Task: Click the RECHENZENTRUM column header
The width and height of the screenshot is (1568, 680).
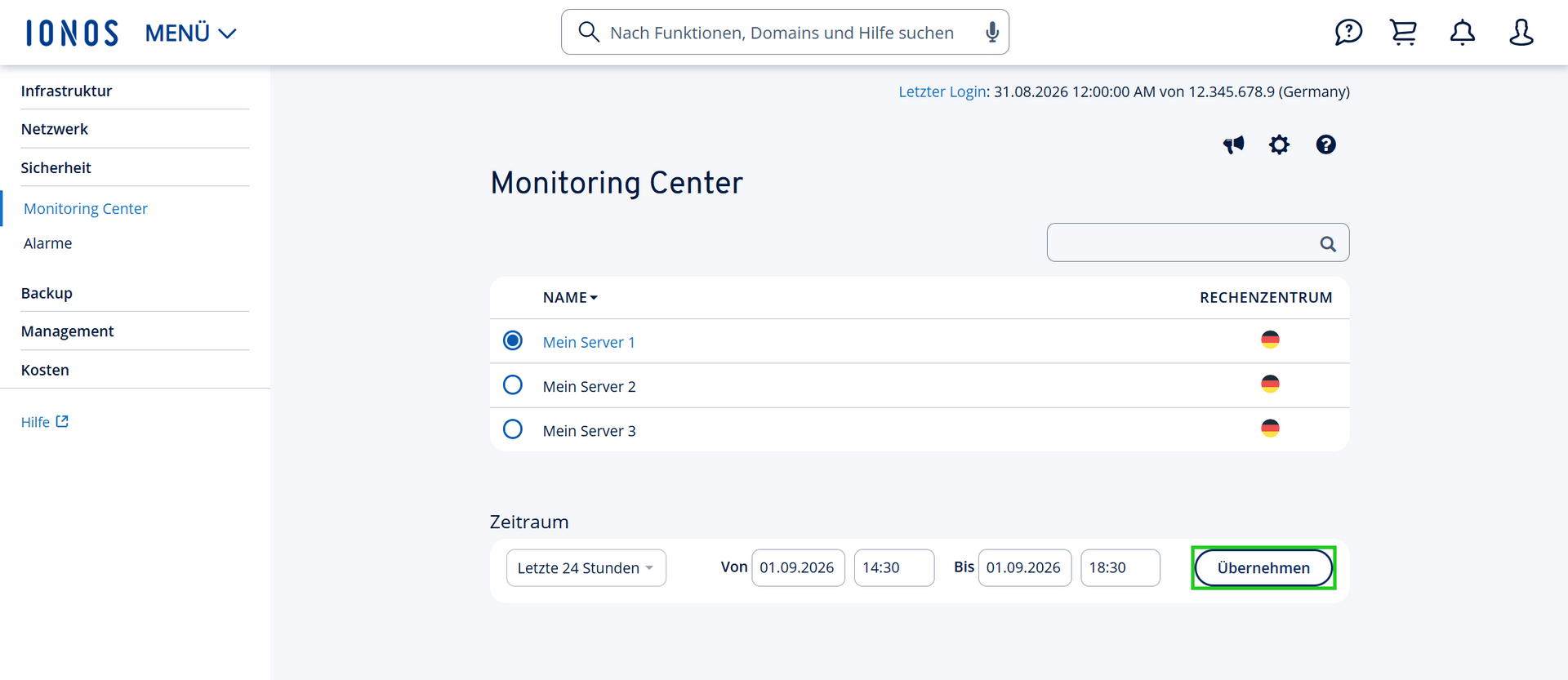Action: point(1266,297)
